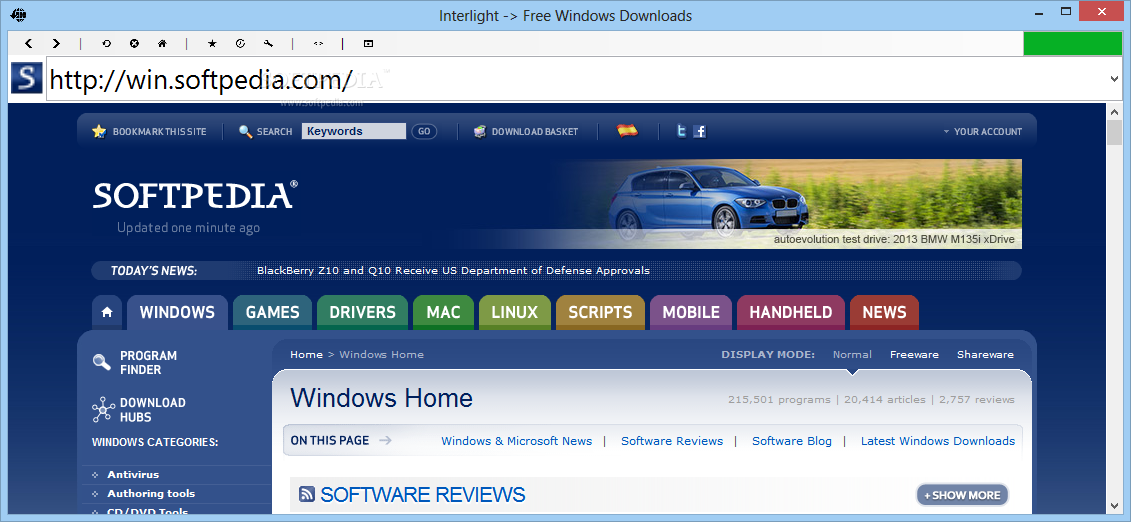Image resolution: width=1131 pixels, height=522 pixels.
Task: Open the NEWS tab
Action: tap(884, 312)
